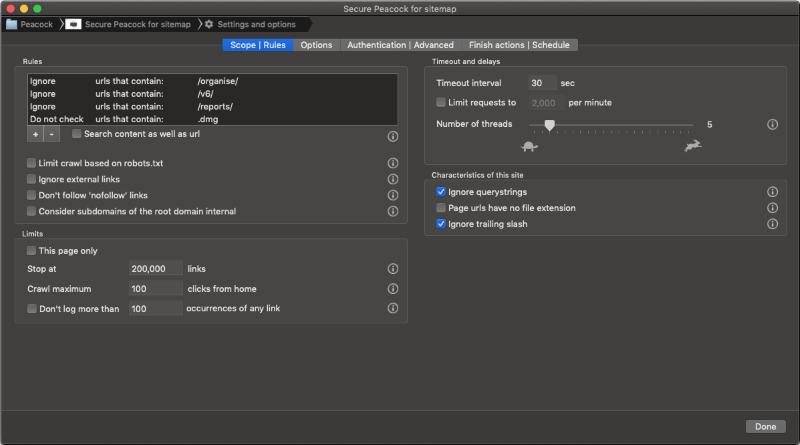The height and width of the screenshot is (445, 800).
Task: Click the Peacock folder icon in breadcrumb
Action: point(11,23)
